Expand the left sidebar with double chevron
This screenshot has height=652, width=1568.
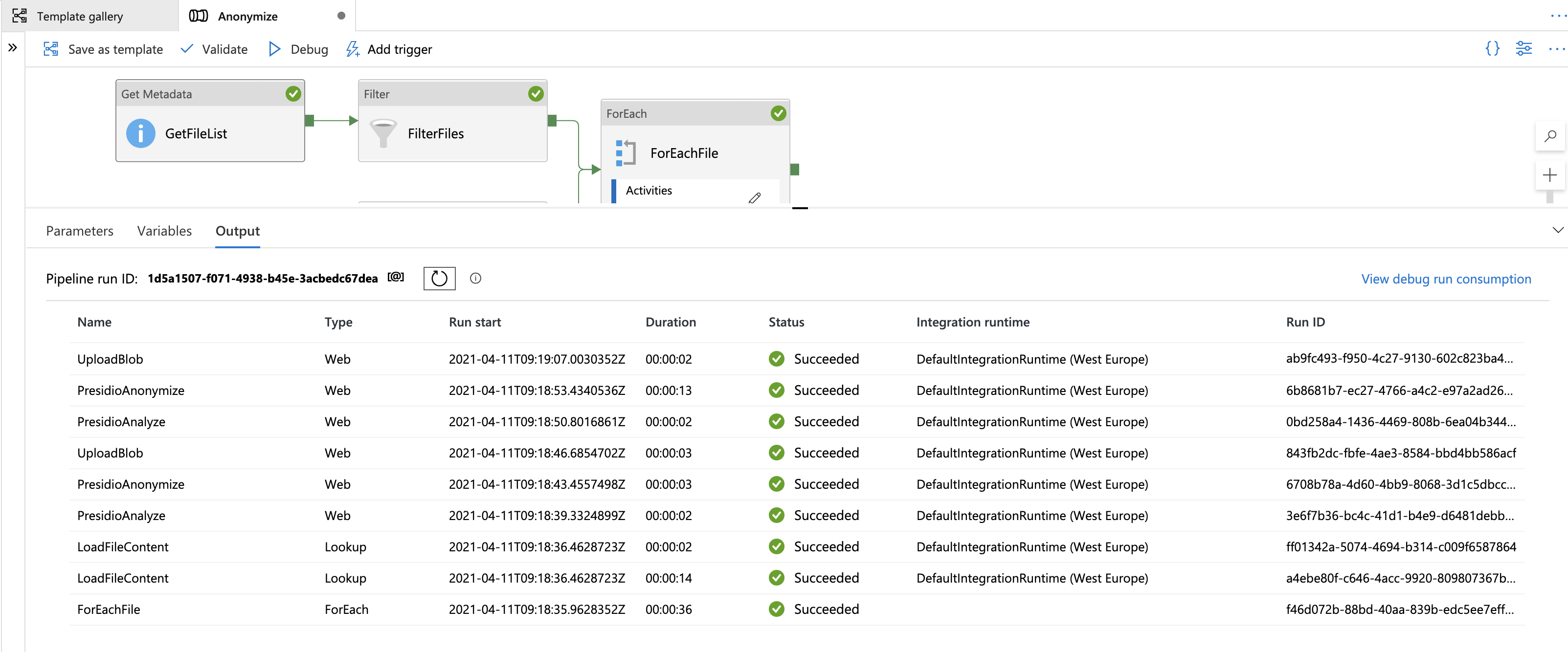[x=12, y=47]
